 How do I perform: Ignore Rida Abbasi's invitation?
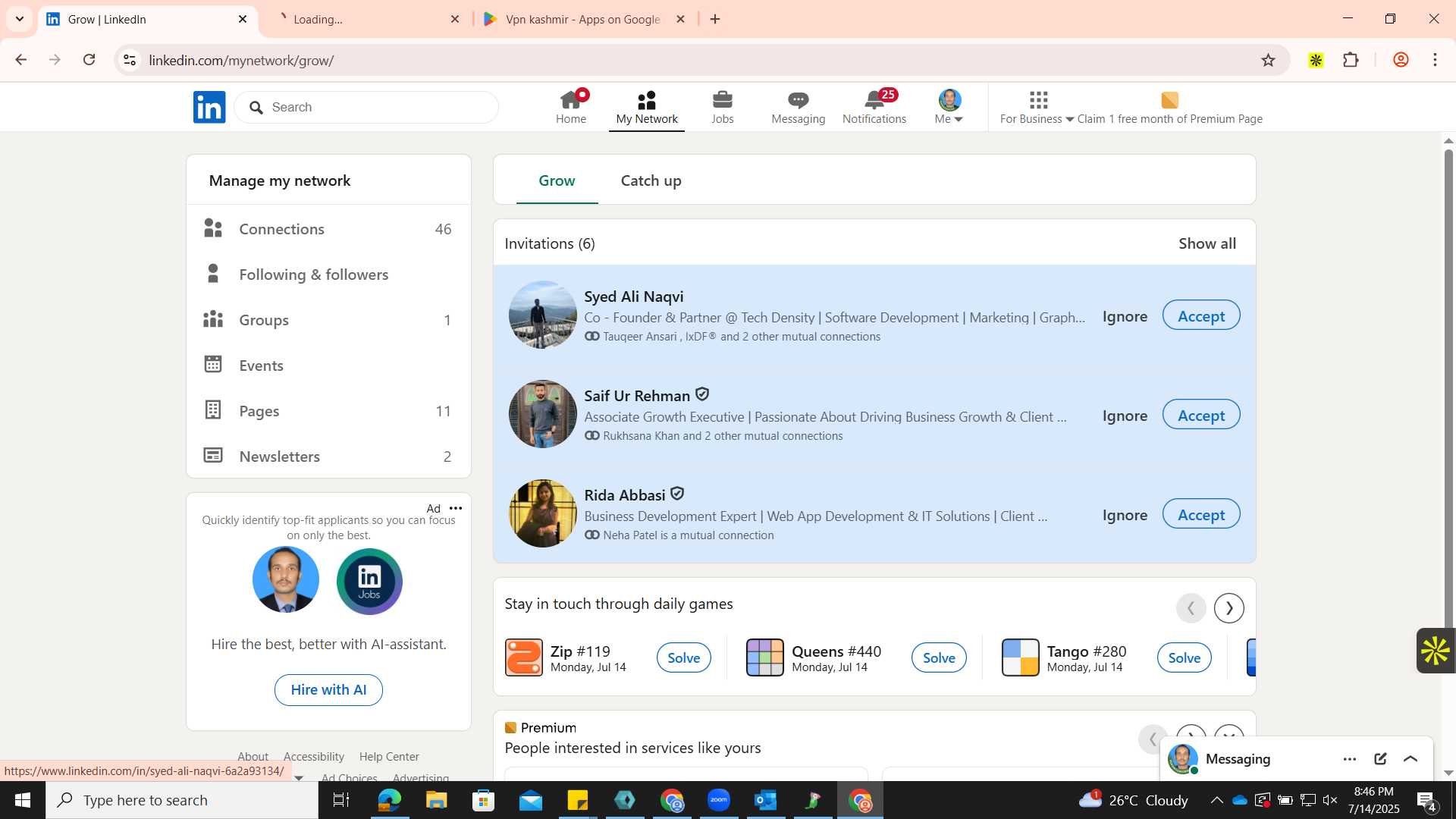click(x=1125, y=515)
